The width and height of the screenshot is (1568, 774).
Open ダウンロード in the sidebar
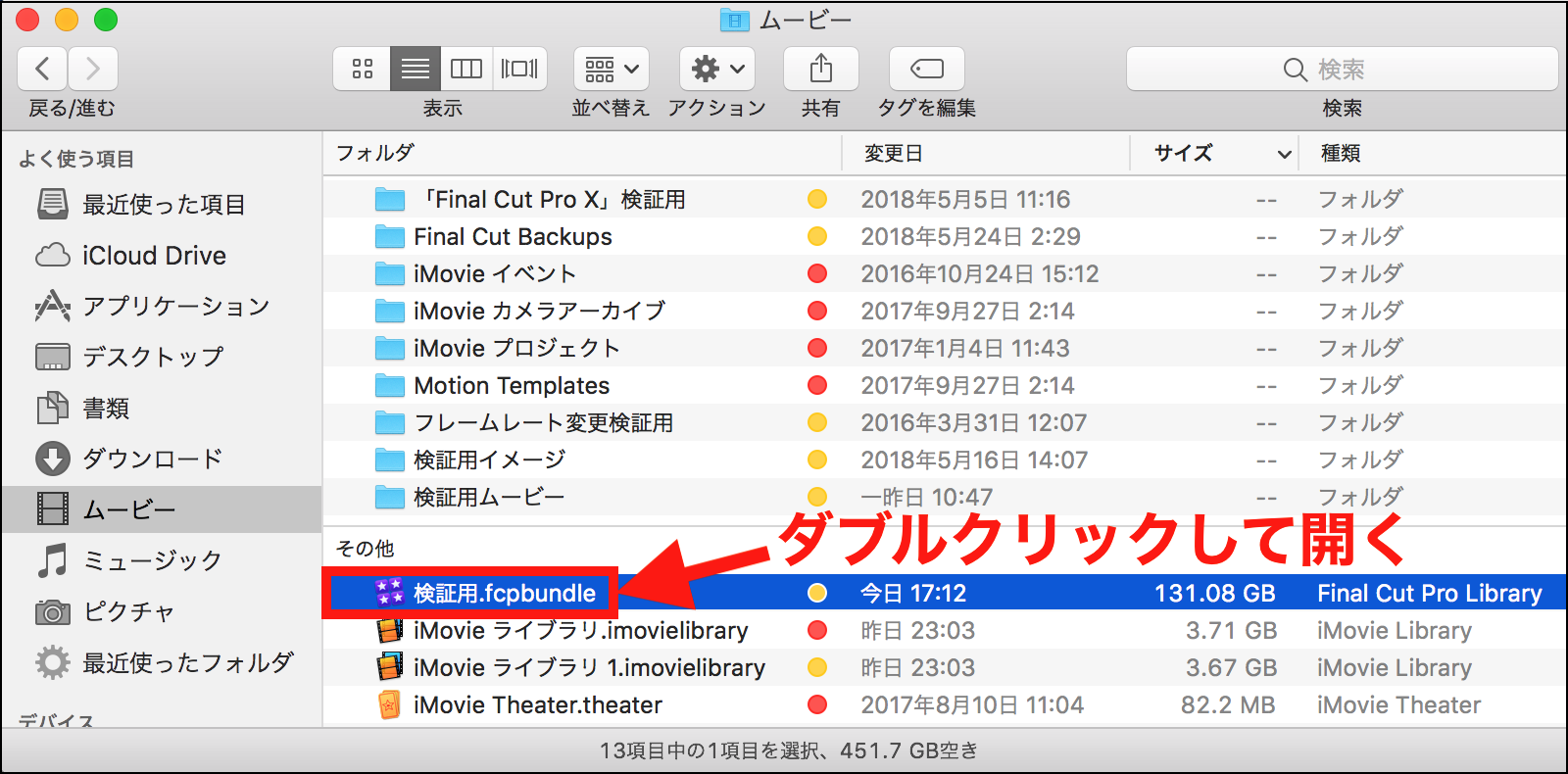coord(162,459)
